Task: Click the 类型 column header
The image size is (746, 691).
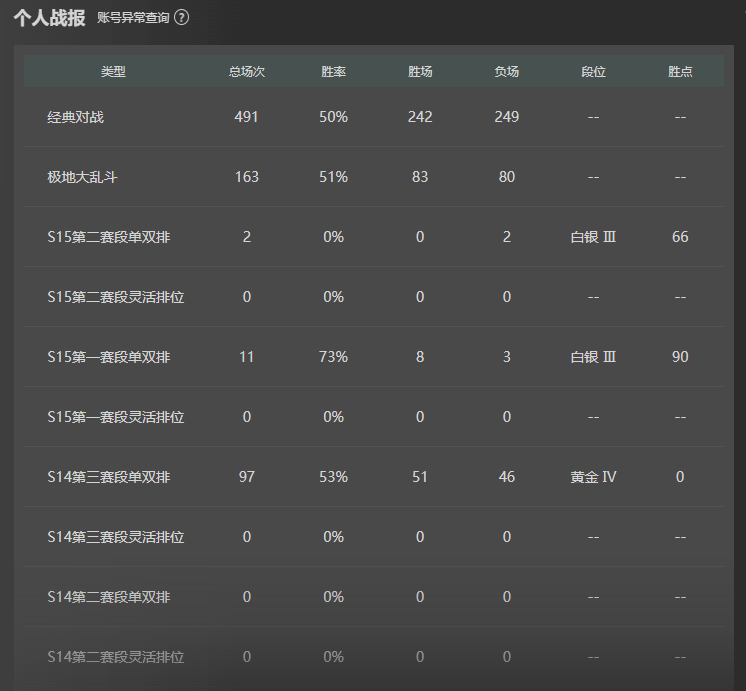Action: click(x=113, y=71)
